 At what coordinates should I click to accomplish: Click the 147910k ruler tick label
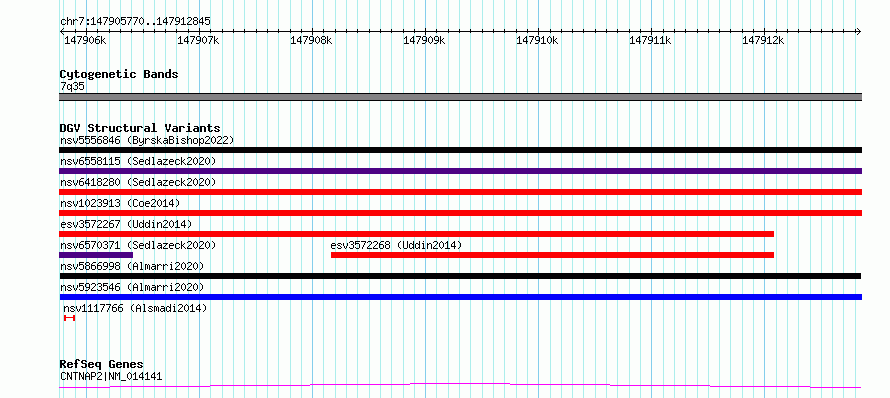tap(537, 40)
